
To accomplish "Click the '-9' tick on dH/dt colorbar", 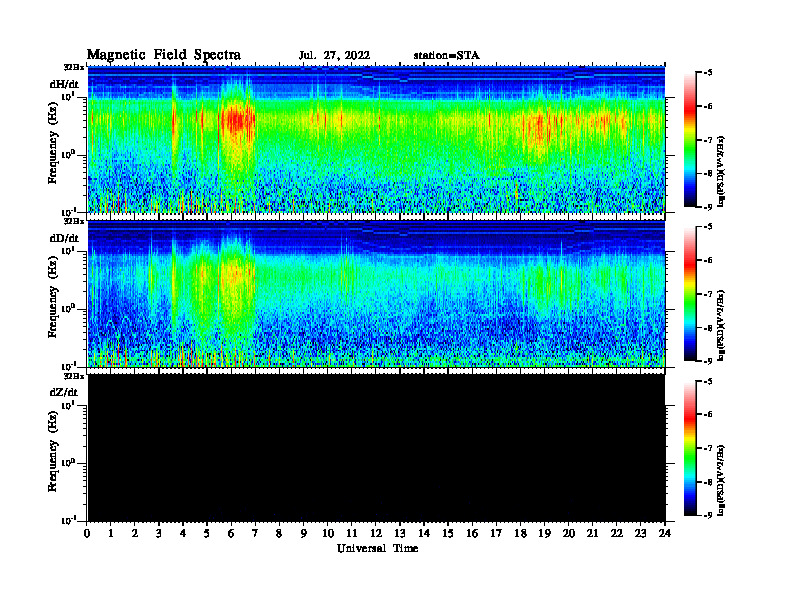I will coord(708,207).
